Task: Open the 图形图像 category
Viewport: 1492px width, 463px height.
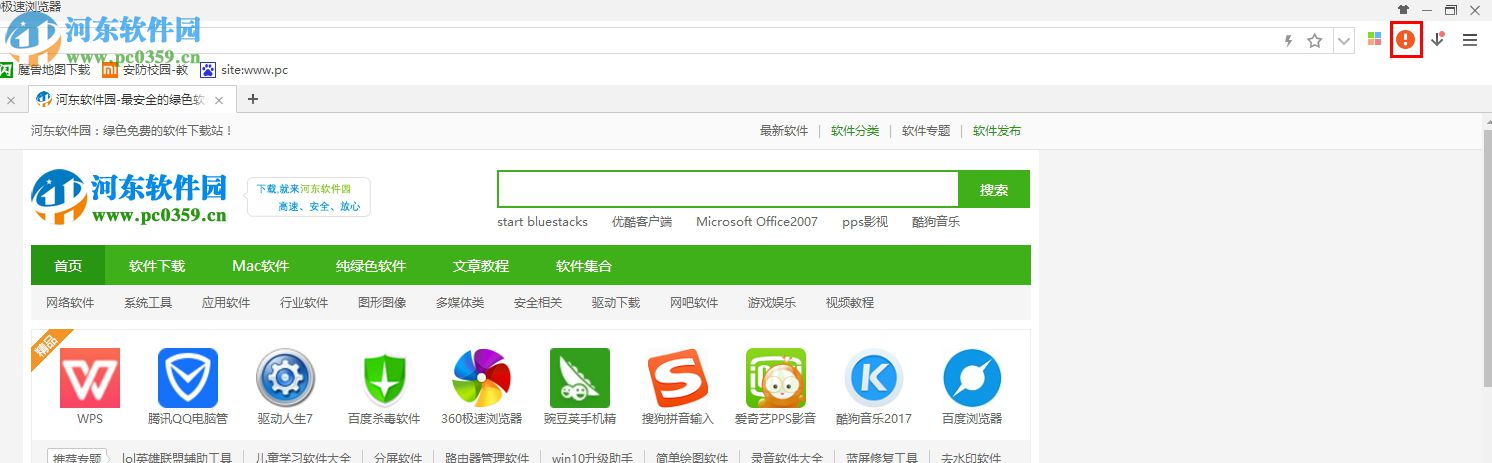Action: point(382,303)
